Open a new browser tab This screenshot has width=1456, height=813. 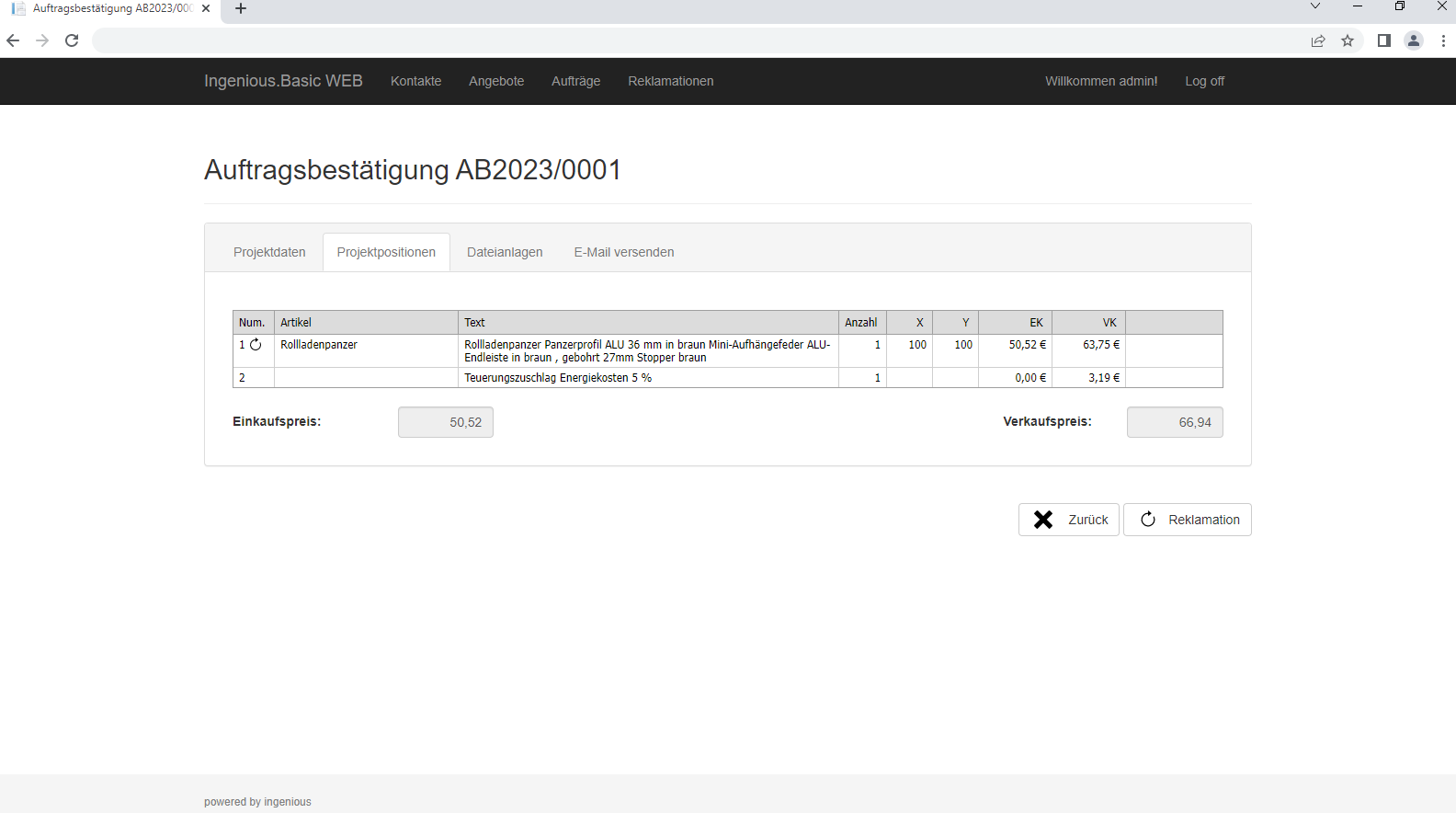tap(241, 8)
